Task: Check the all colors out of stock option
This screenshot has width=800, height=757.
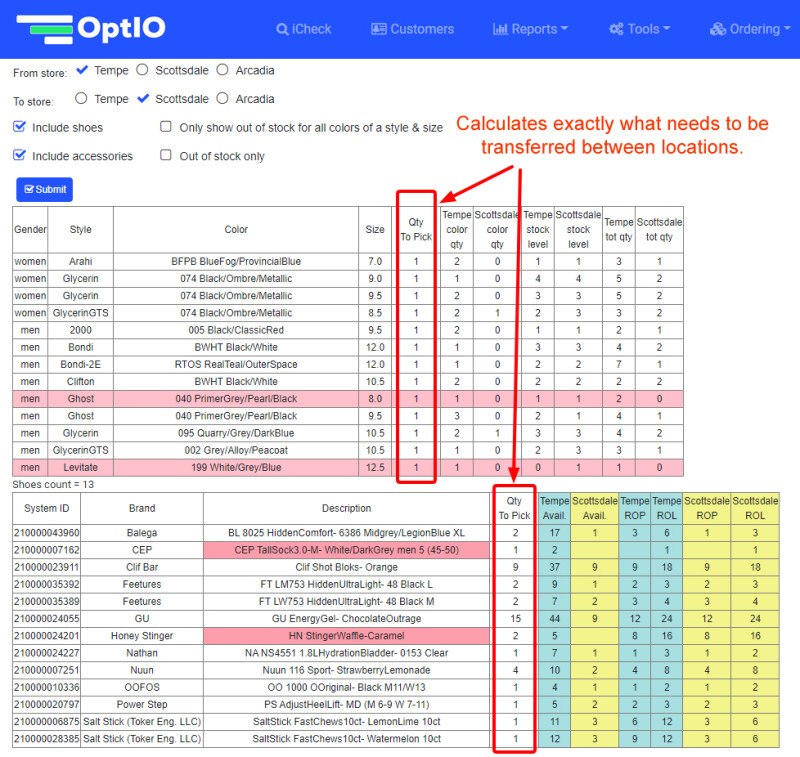Action: (x=166, y=128)
